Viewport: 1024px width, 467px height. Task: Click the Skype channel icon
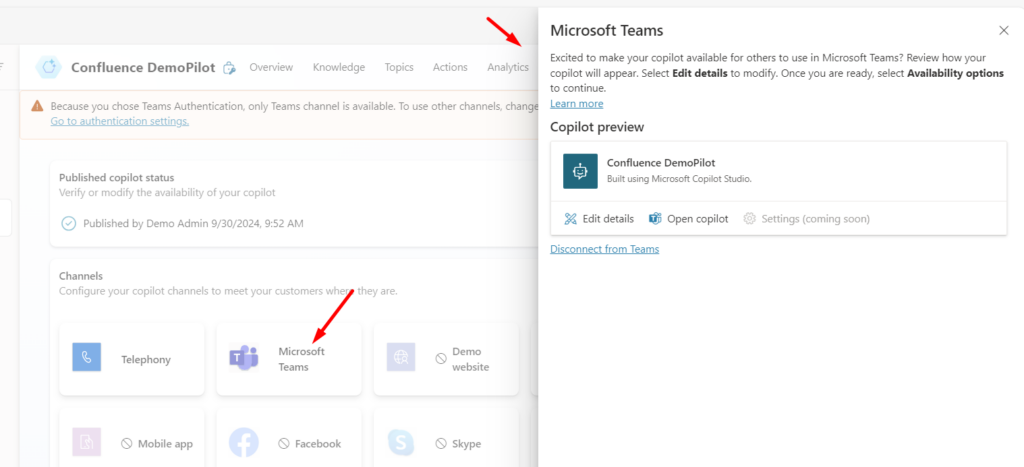coord(401,443)
